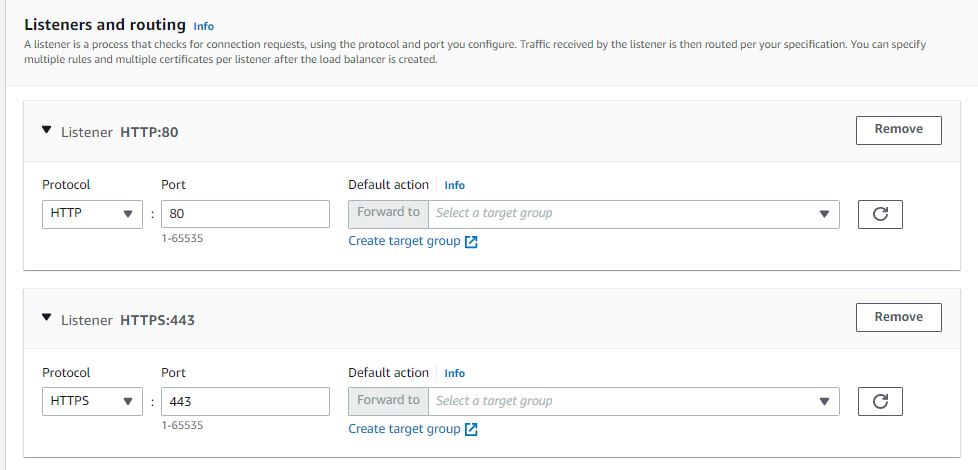Click Create target group under HTTP:80 listener
978x470 pixels.
click(x=404, y=241)
